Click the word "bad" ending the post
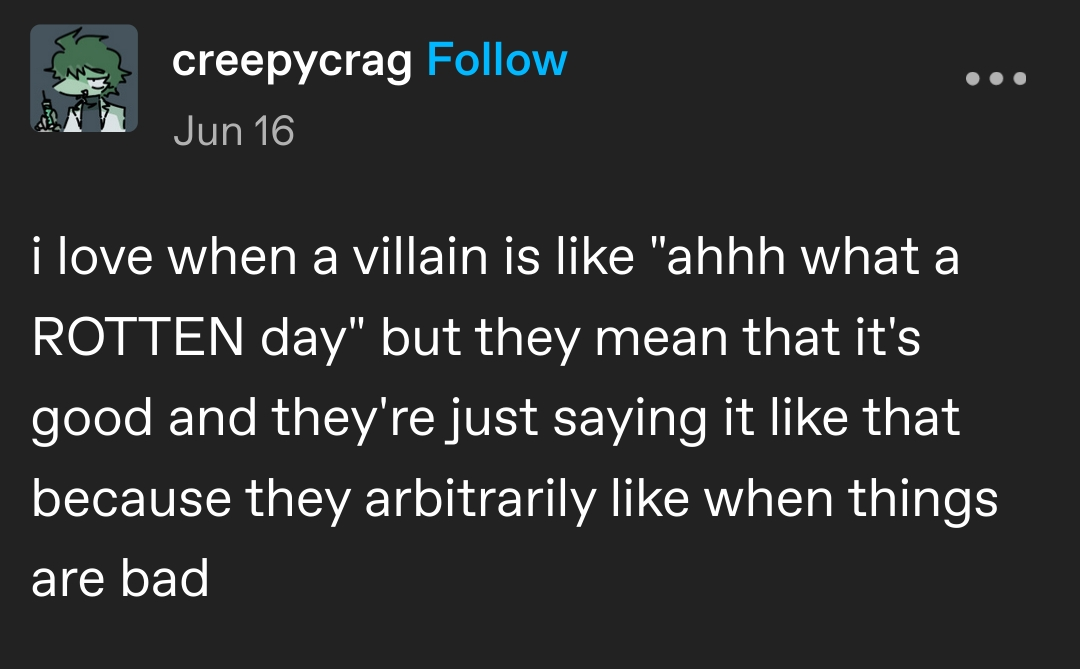This screenshot has height=669, width=1080. [164, 579]
